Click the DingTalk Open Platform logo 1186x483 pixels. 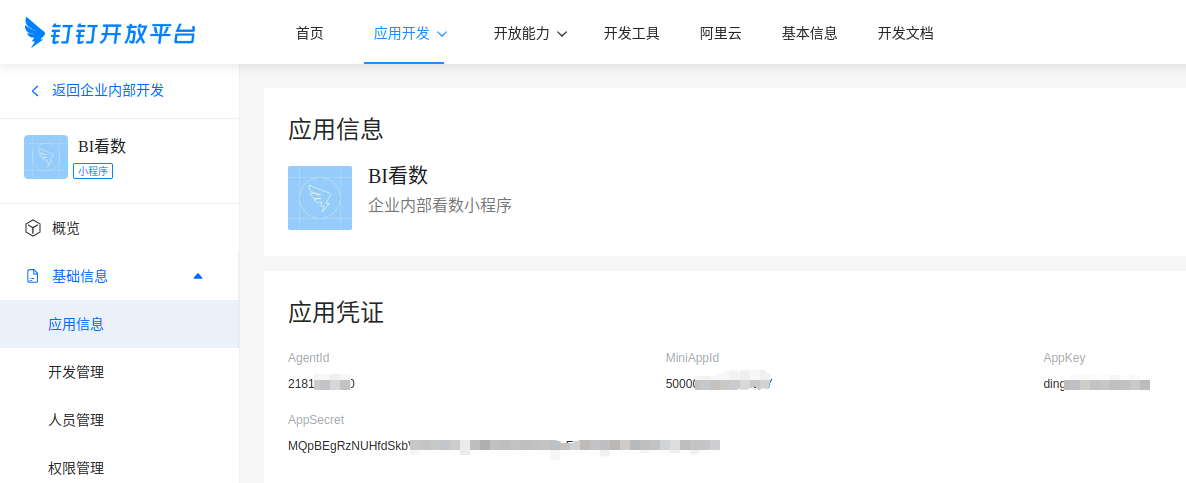click(110, 32)
